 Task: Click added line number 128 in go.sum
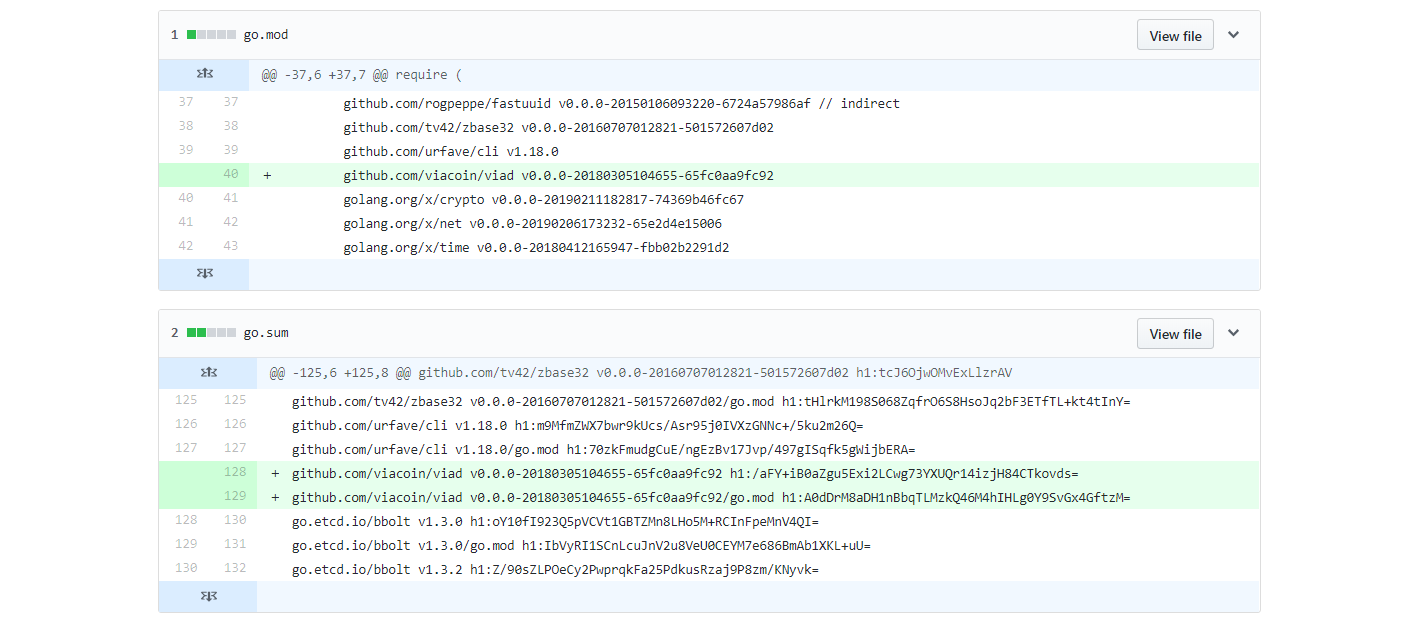tap(234, 473)
